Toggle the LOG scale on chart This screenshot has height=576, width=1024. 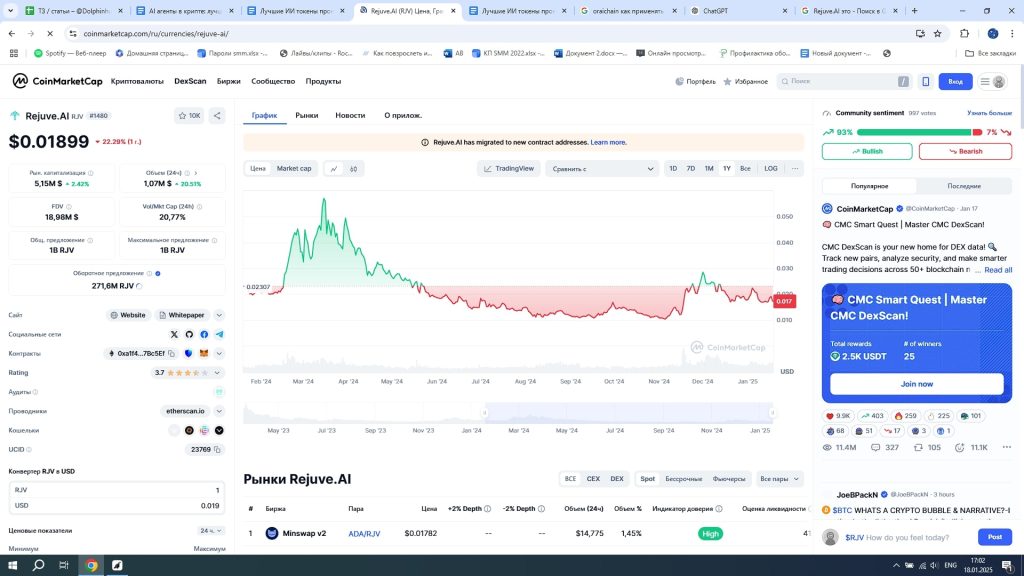tap(771, 168)
